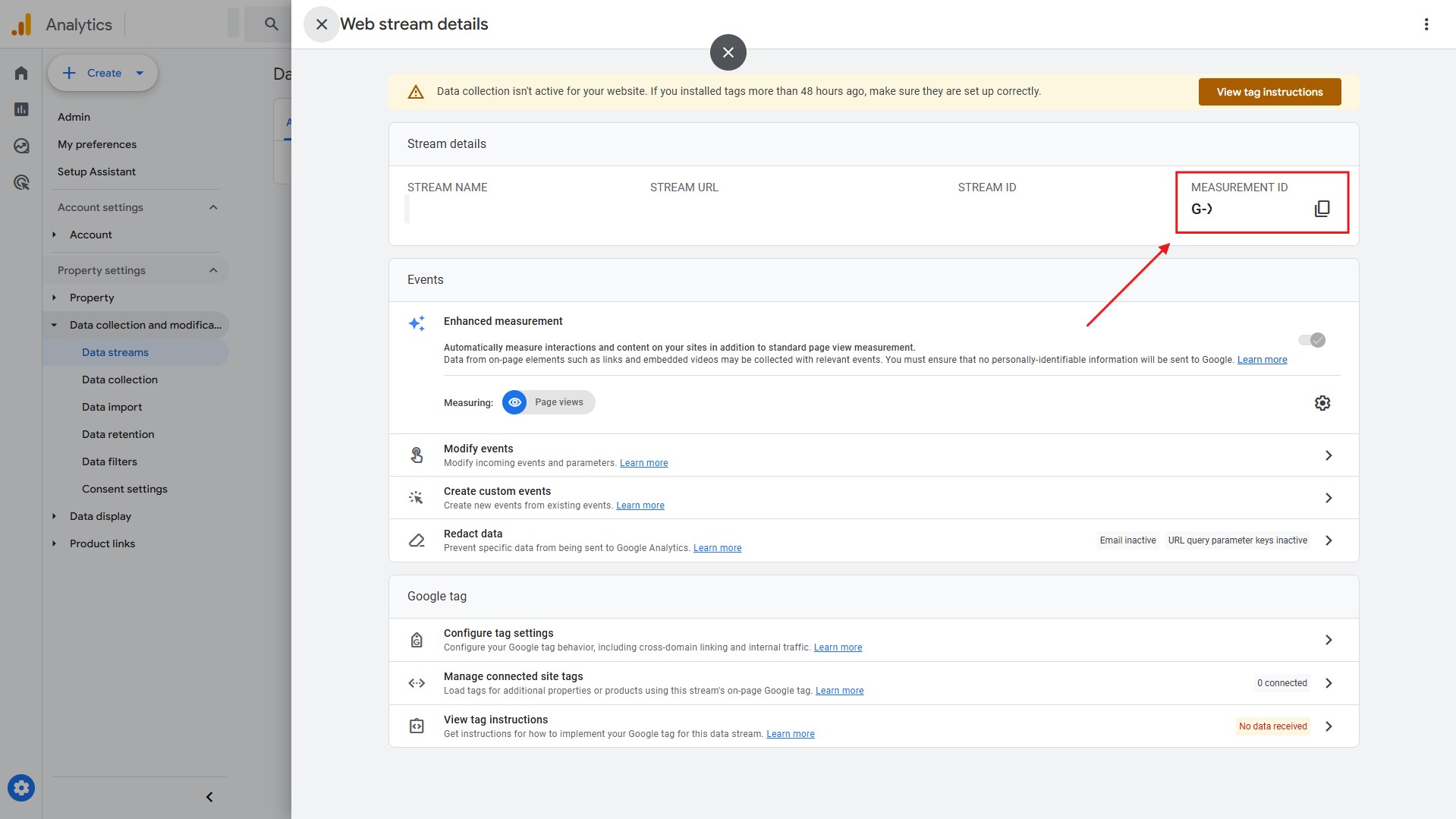Open the three-dot more options menu

(x=1426, y=24)
